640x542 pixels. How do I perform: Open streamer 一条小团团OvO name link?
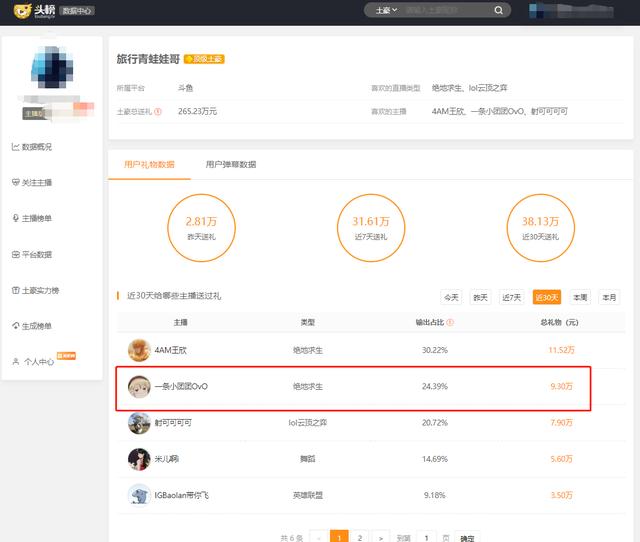181,387
